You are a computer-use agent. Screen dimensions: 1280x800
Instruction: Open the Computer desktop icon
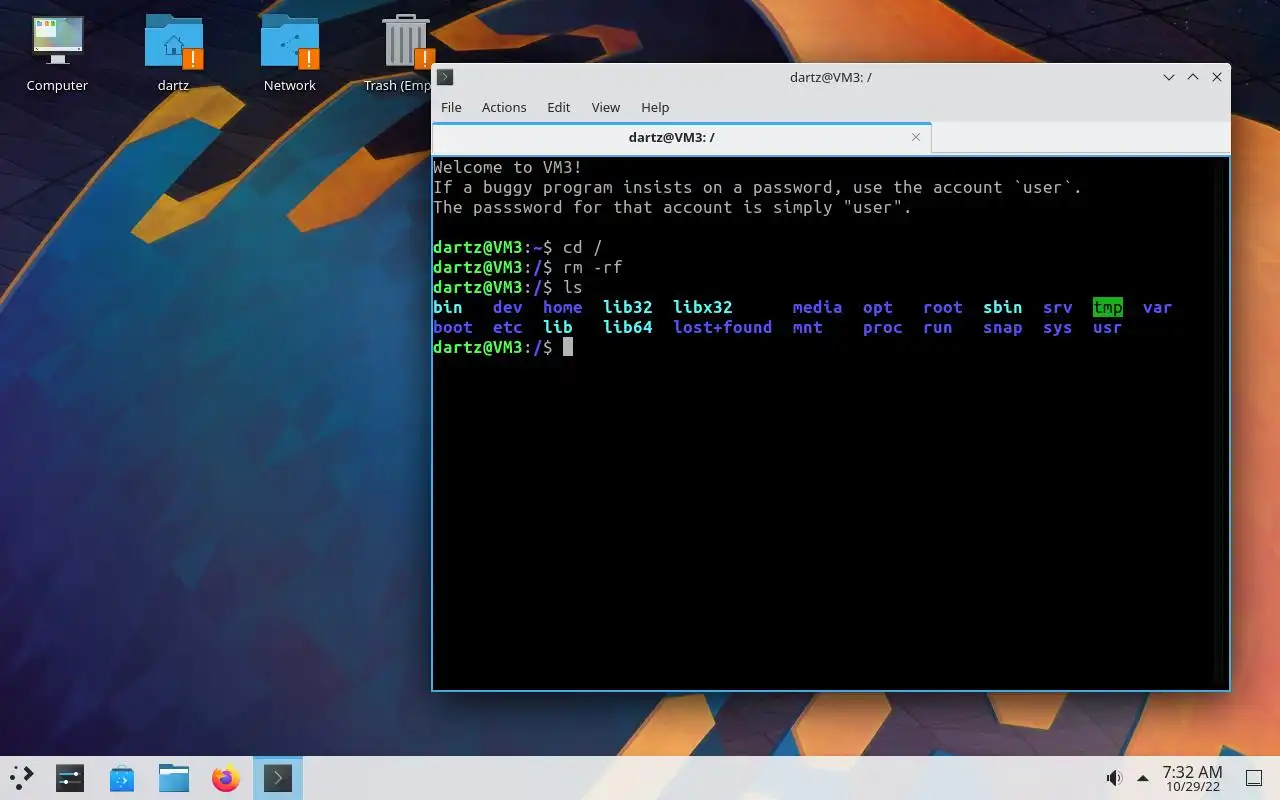(x=57, y=54)
